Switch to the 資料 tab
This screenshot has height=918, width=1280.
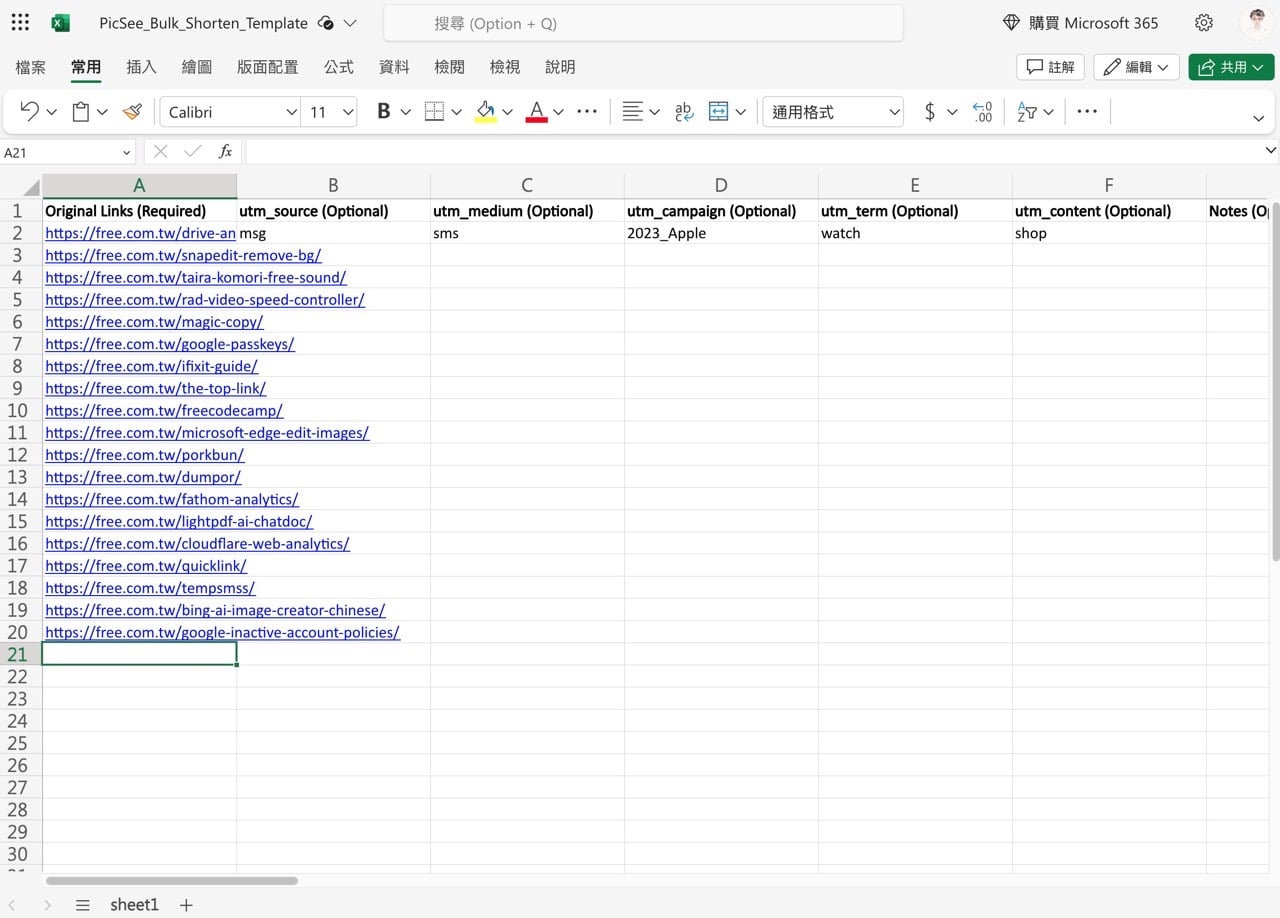[394, 67]
